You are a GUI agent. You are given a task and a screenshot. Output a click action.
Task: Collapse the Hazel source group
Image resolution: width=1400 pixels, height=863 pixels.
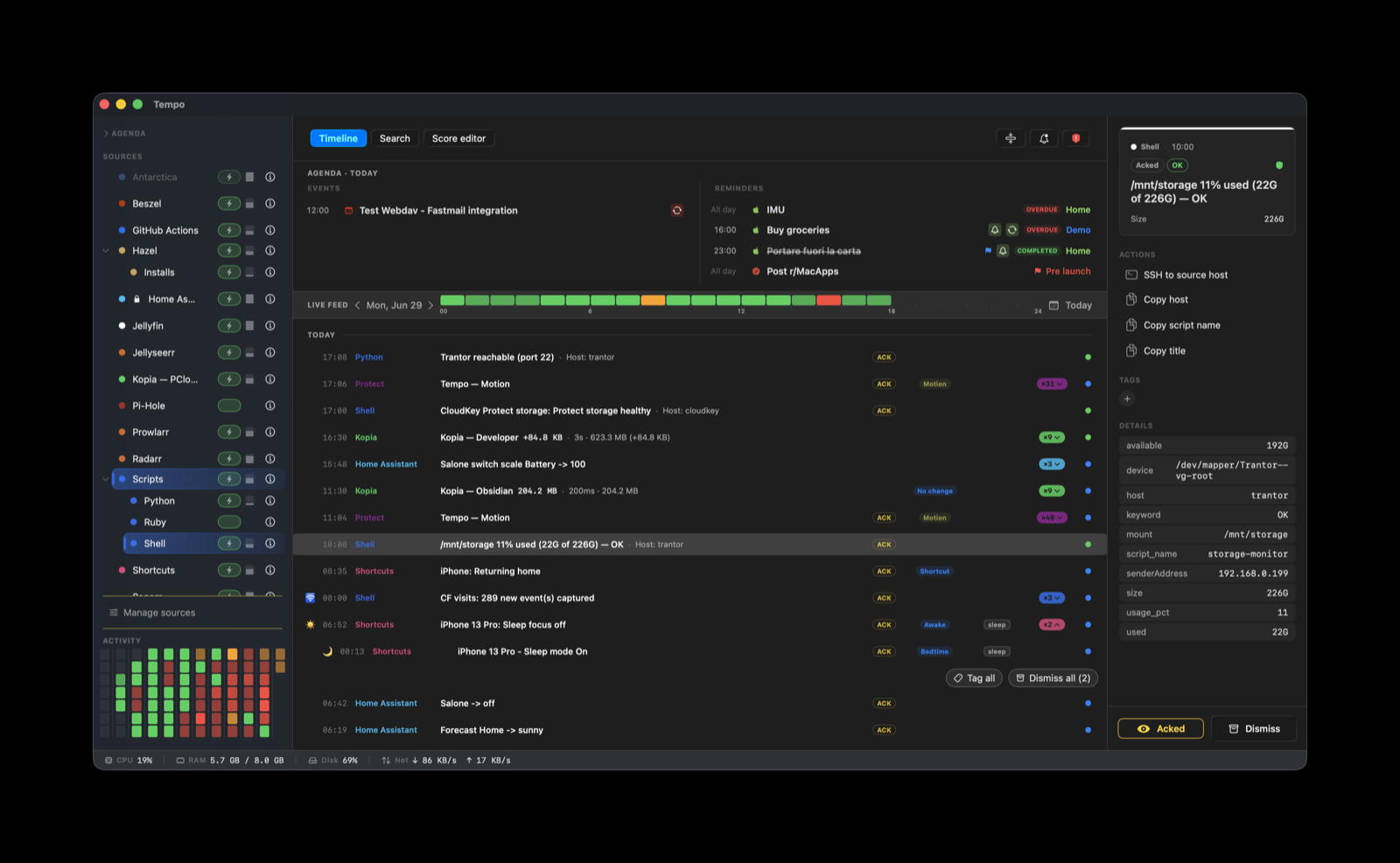click(107, 250)
